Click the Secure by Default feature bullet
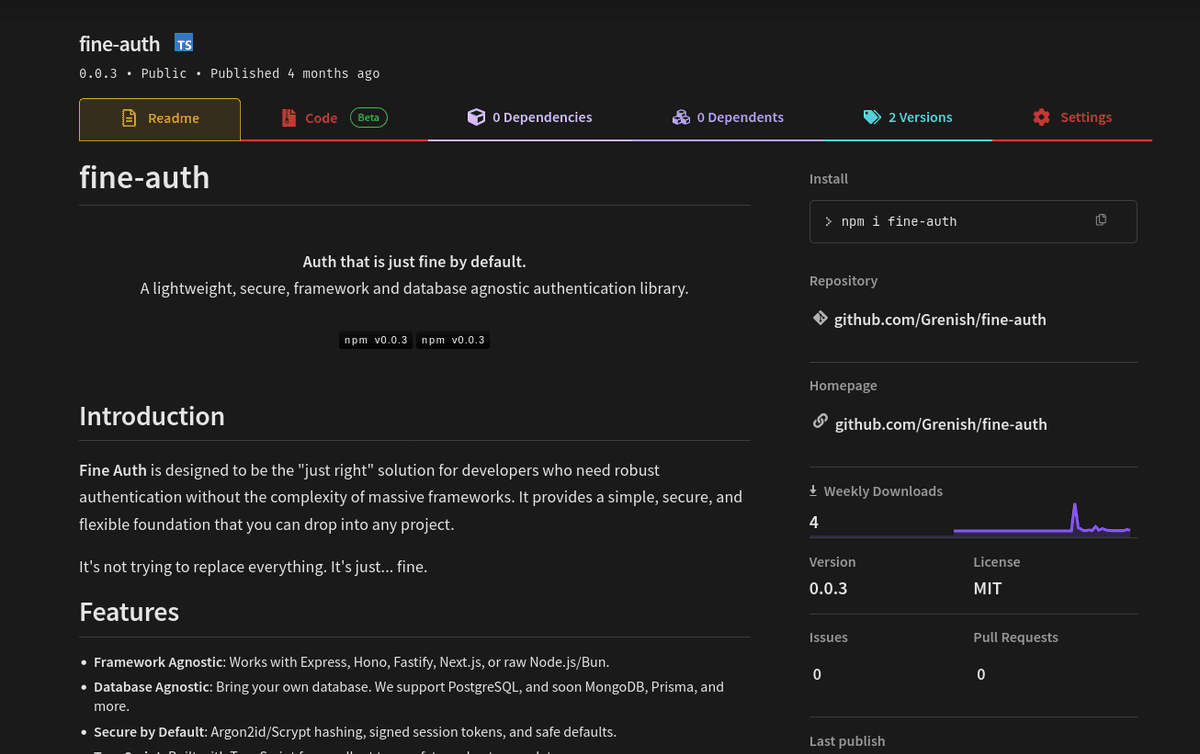This screenshot has height=754, width=1200. click(355, 731)
